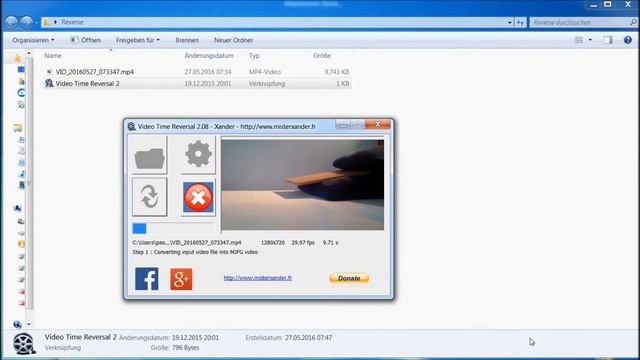This screenshot has width=640, height=360.
Task: Click the Step 1 status message
Action: (x=195, y=252)
